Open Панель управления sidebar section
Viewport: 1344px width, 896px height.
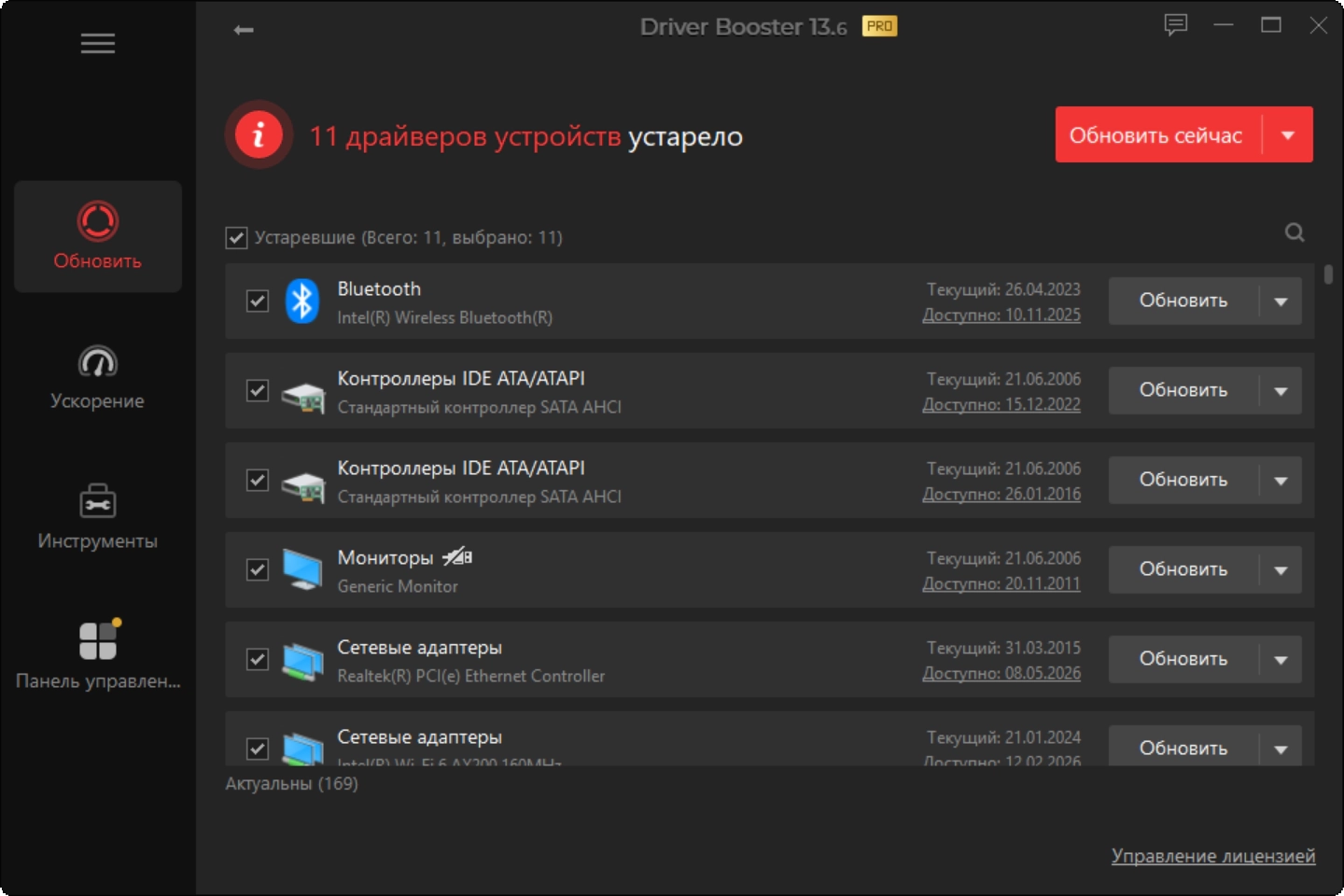tap(98, 655)
